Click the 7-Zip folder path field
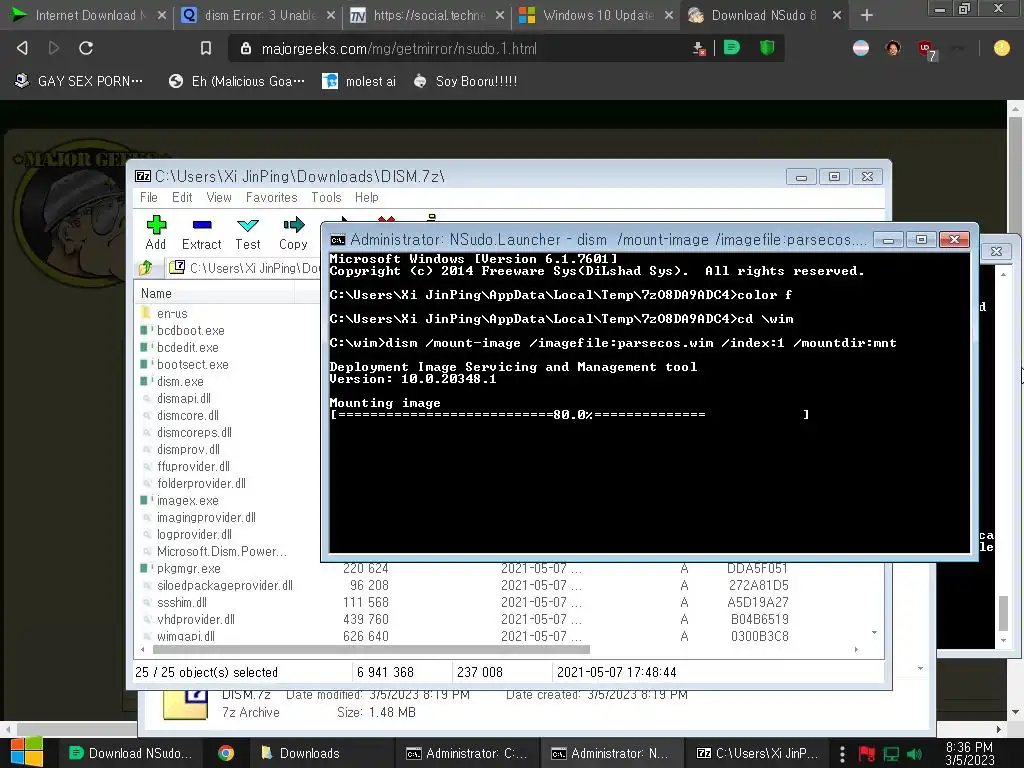This screenshot has width=1024, height=768. coord(243,268)
